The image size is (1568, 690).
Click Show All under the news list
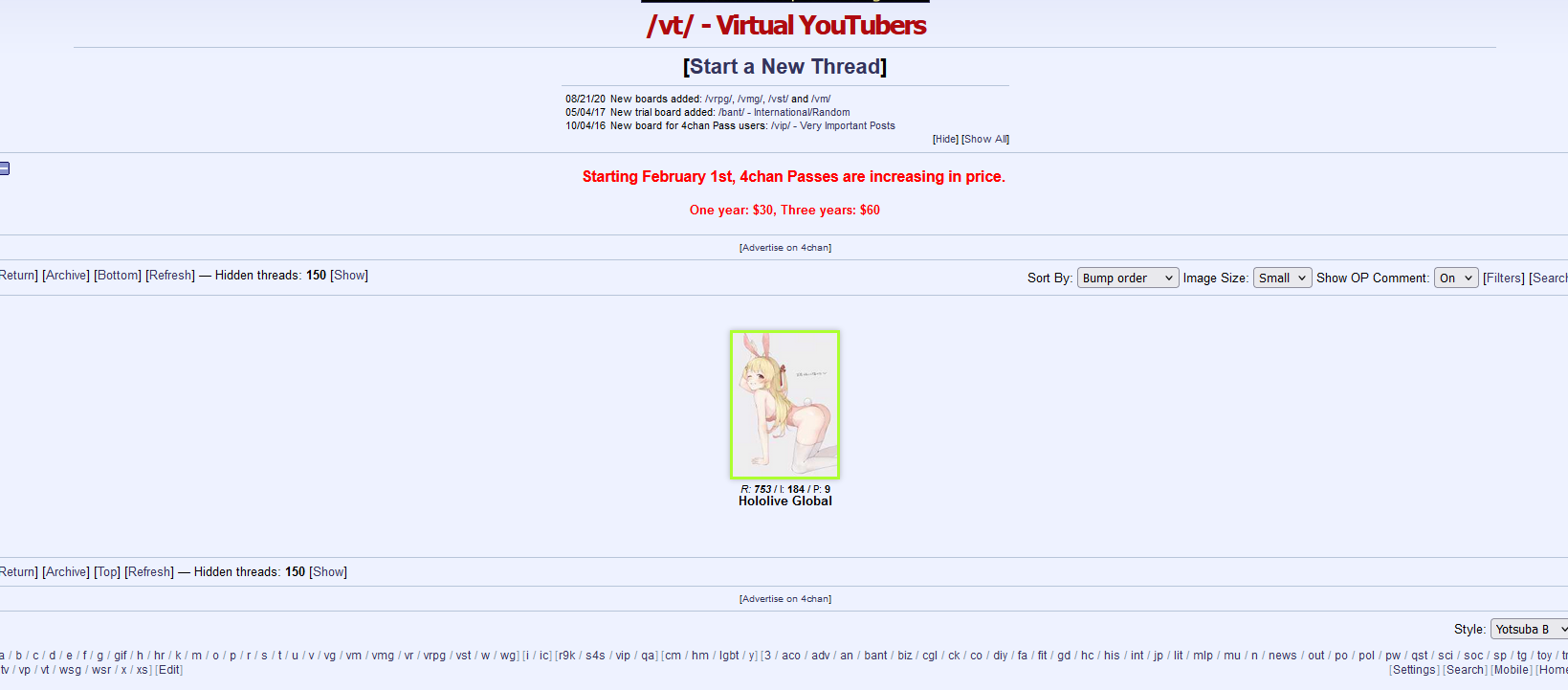tap(985, 139)
